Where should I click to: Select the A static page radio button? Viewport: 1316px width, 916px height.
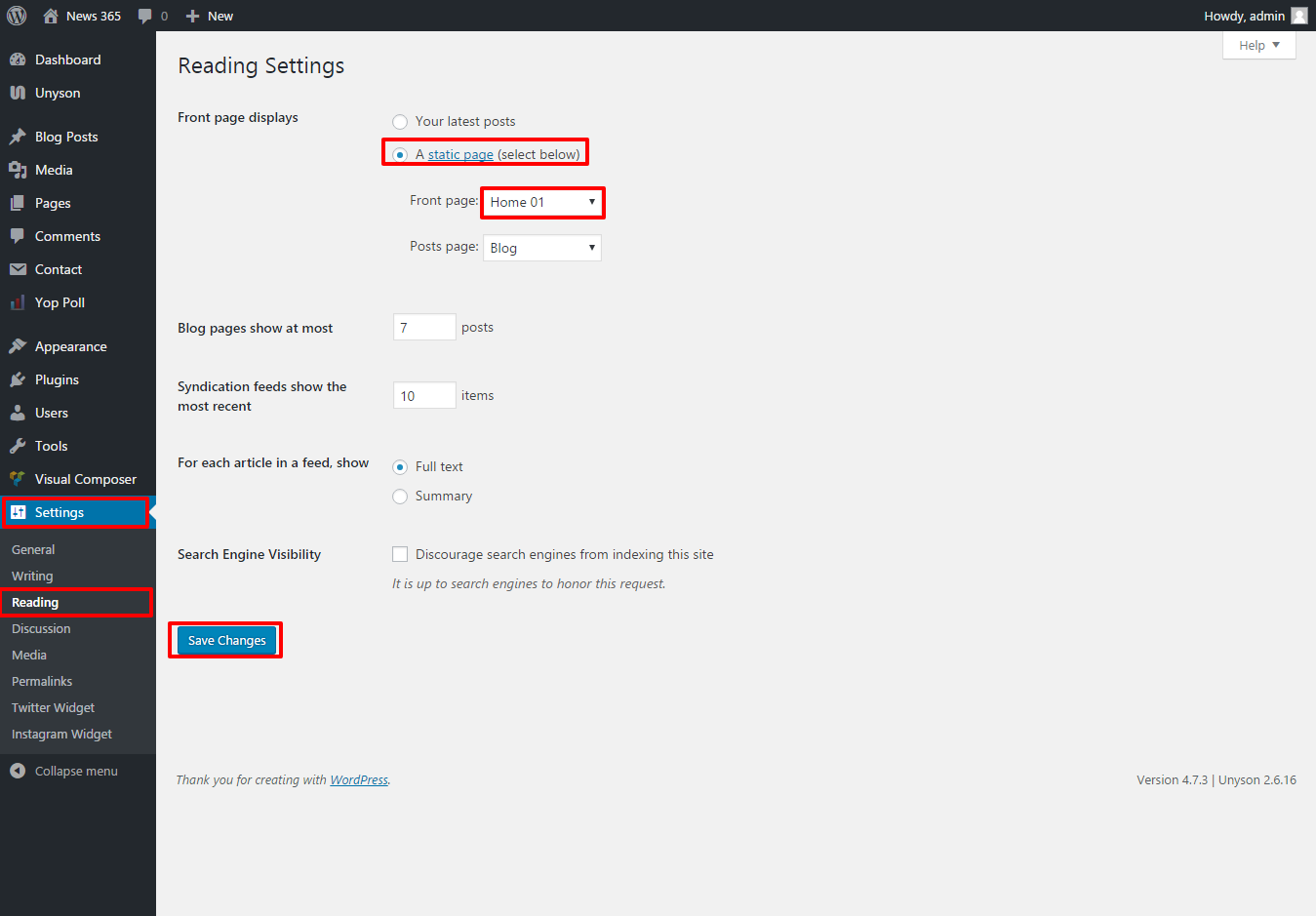click(x=400, y=155)
